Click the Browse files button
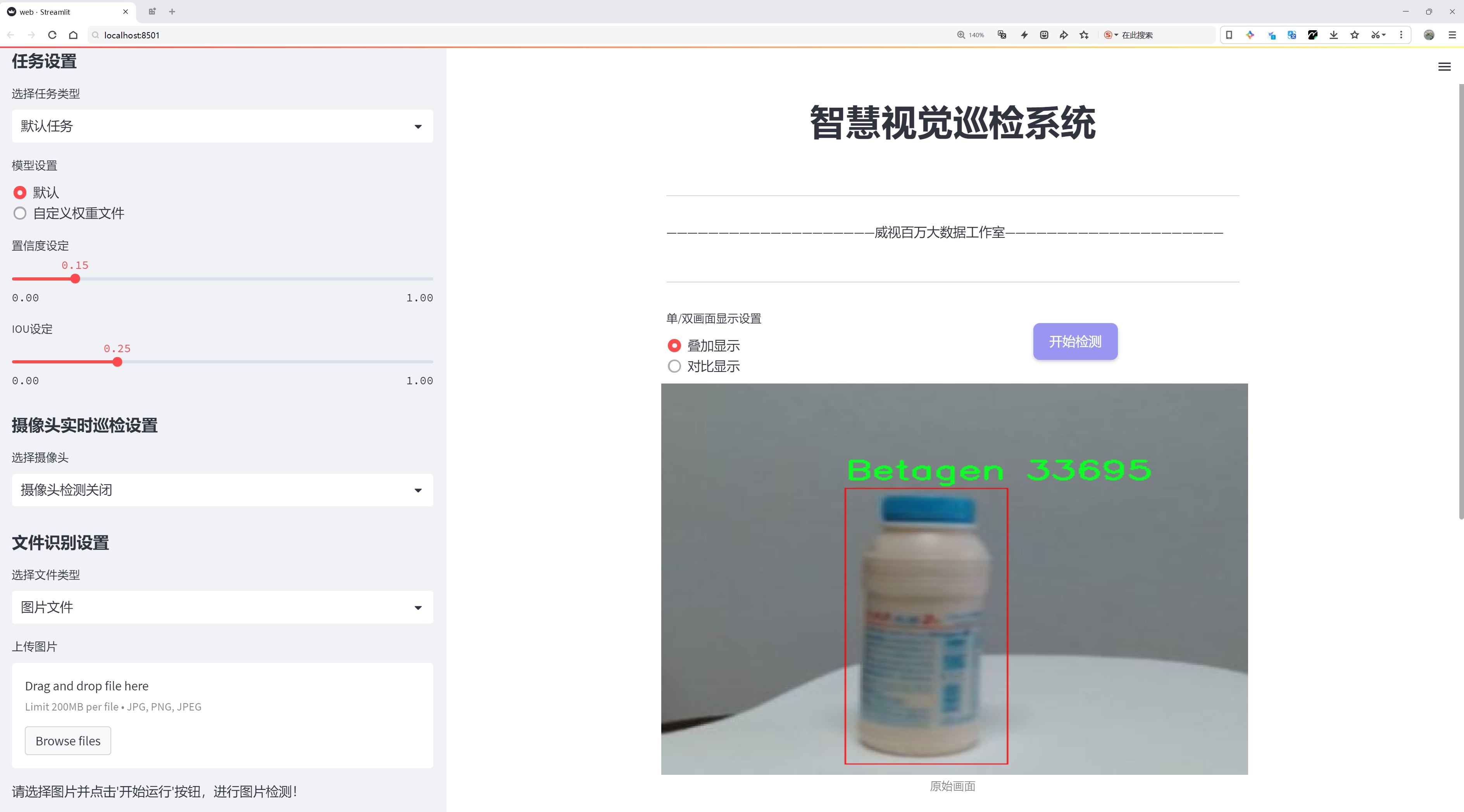The width and height of the screenshot is (1464, 812). (67, 741)
